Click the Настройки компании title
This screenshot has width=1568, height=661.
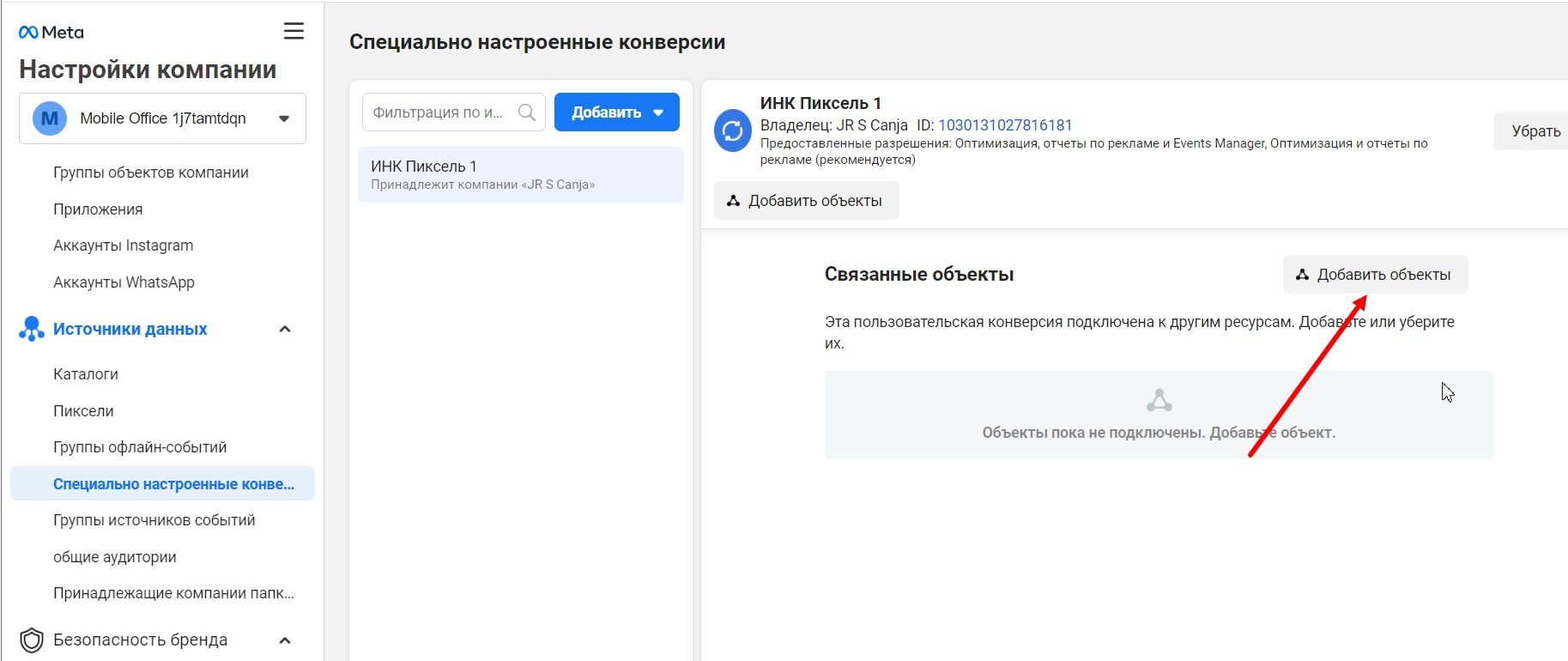148,70
